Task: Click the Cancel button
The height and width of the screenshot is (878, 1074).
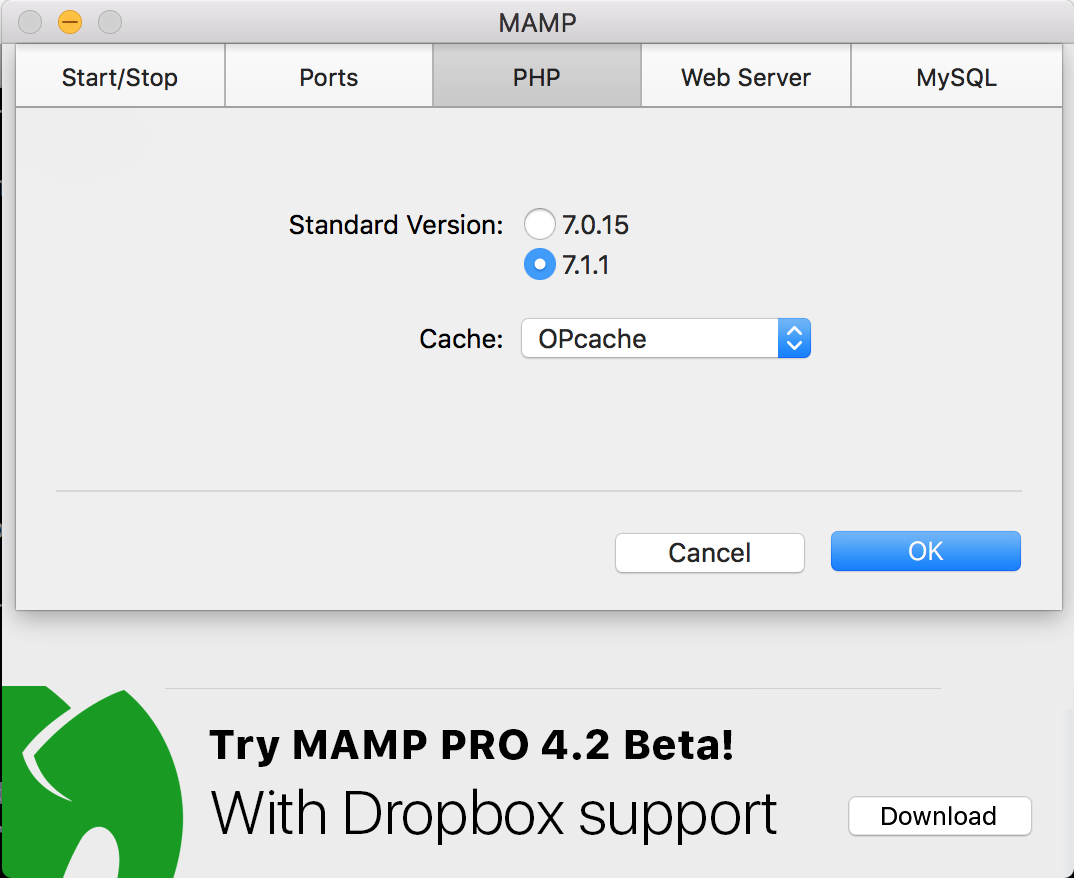Action: click(710, 553)
